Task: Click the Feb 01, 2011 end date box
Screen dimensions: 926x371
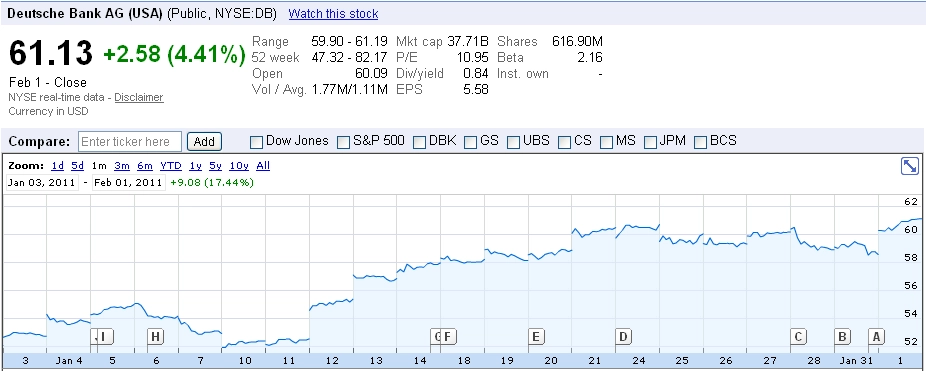Action: (128, 183)
